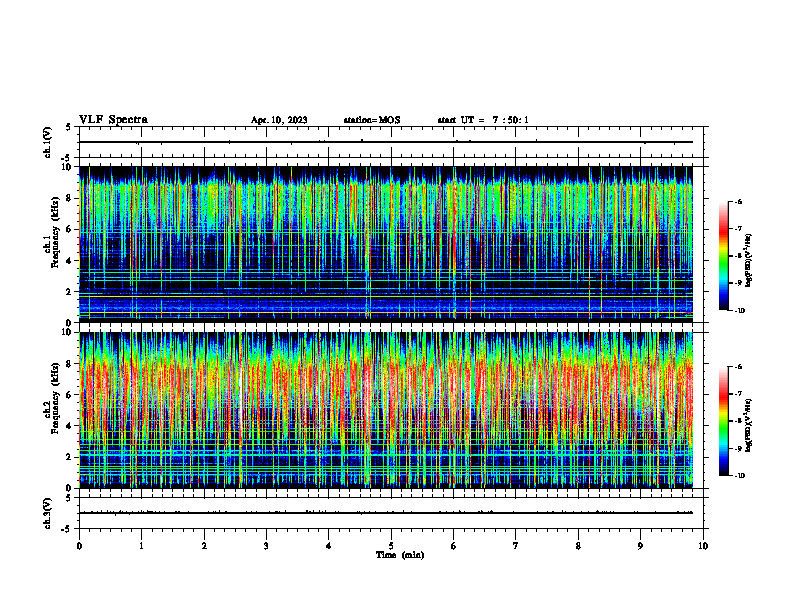Screen dimensions: 792x612
Task: Click tick label "0" on the Time axis
Action: [79, 546]
